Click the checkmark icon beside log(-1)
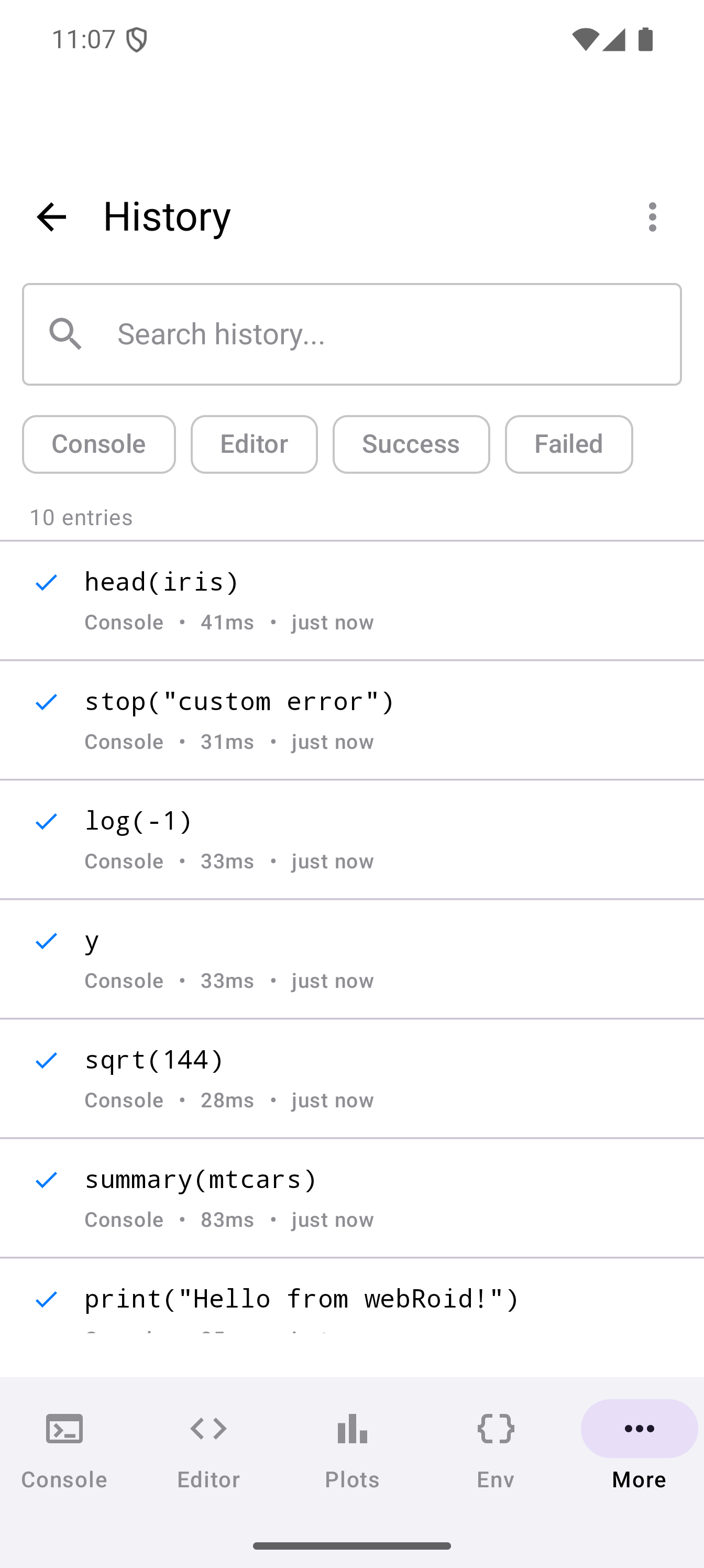Screen dimensions: 704x1568 46,822
